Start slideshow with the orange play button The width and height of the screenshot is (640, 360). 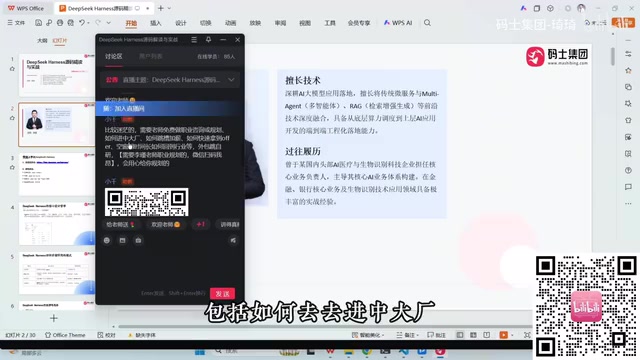[x=503, y=335]
